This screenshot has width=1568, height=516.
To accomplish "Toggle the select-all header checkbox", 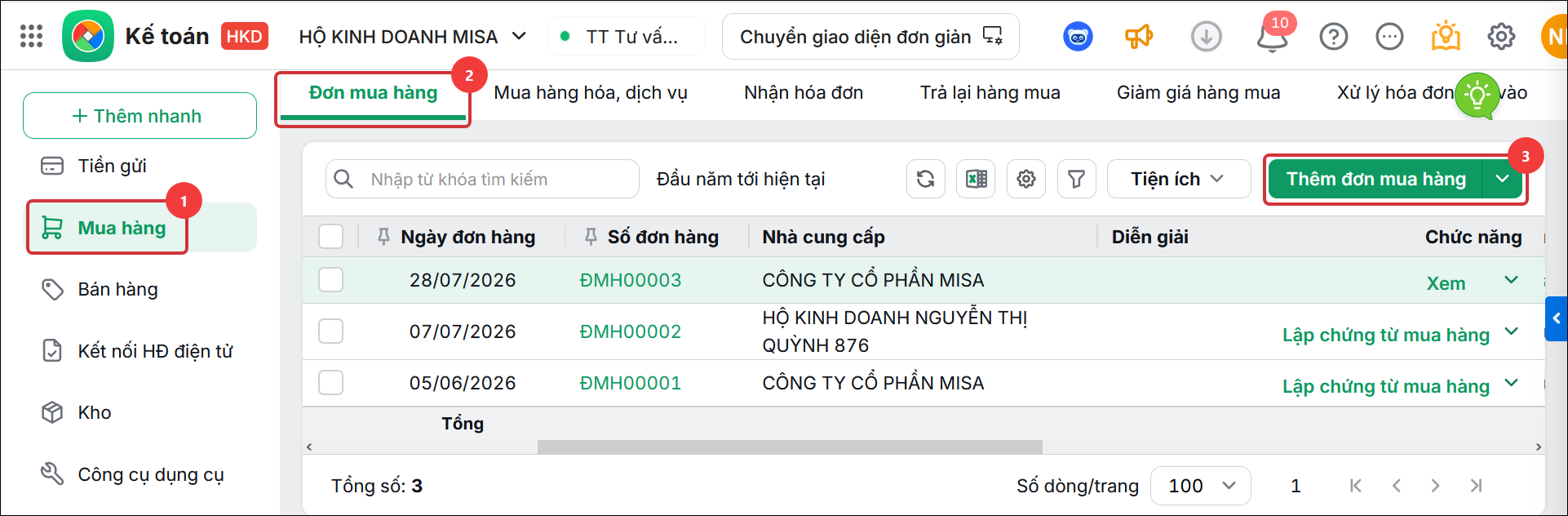I will click(x=330, y=237).
